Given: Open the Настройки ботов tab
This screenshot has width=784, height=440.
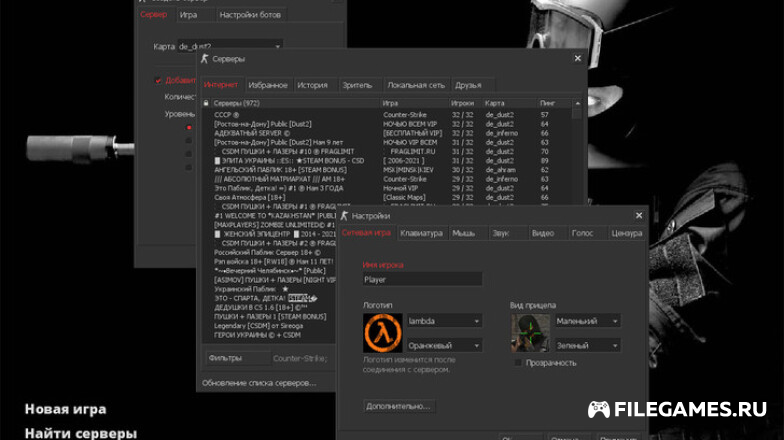Looking at the screenshot, I should [250, 14].
